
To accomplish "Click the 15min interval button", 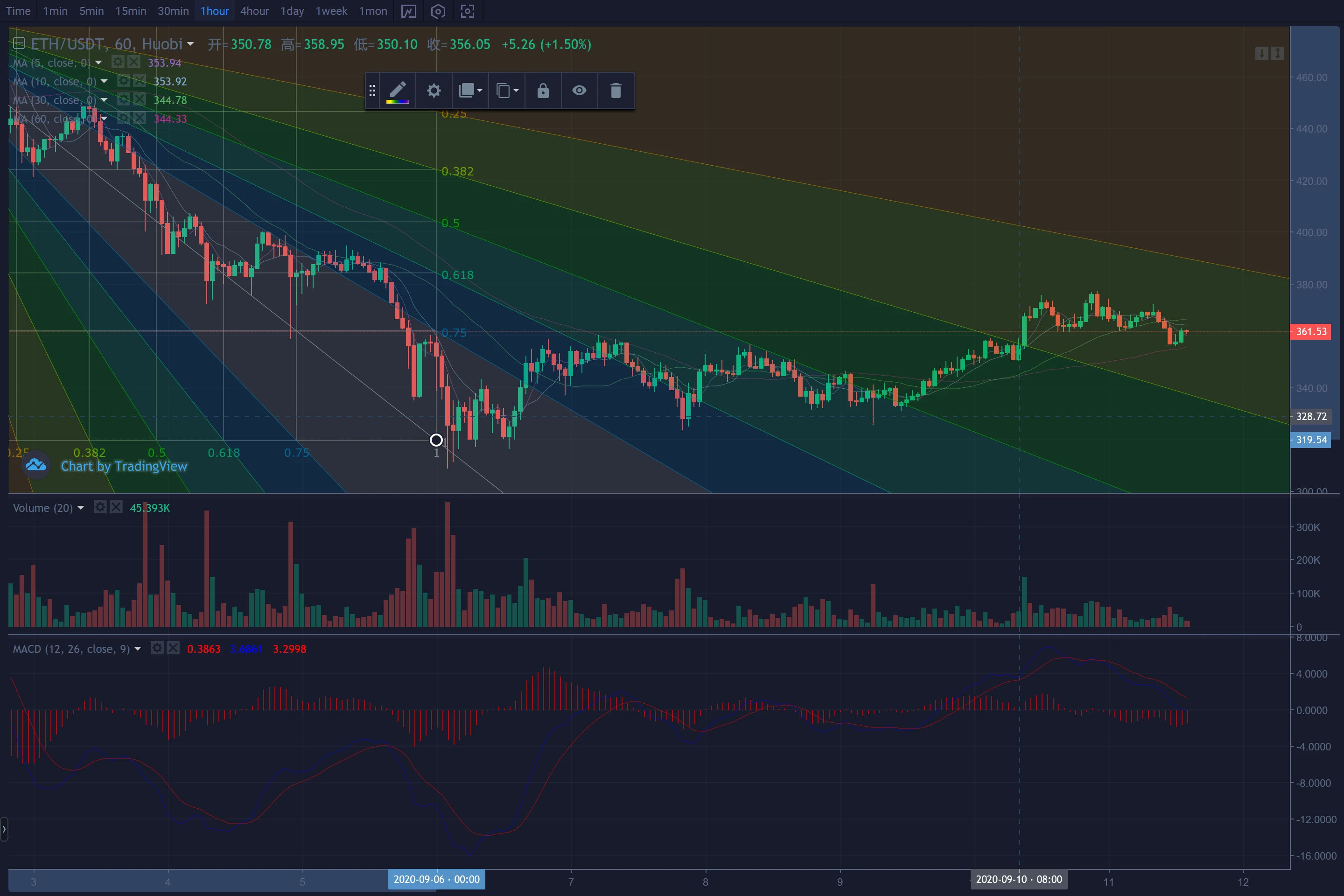I will (x=131, y=11).
